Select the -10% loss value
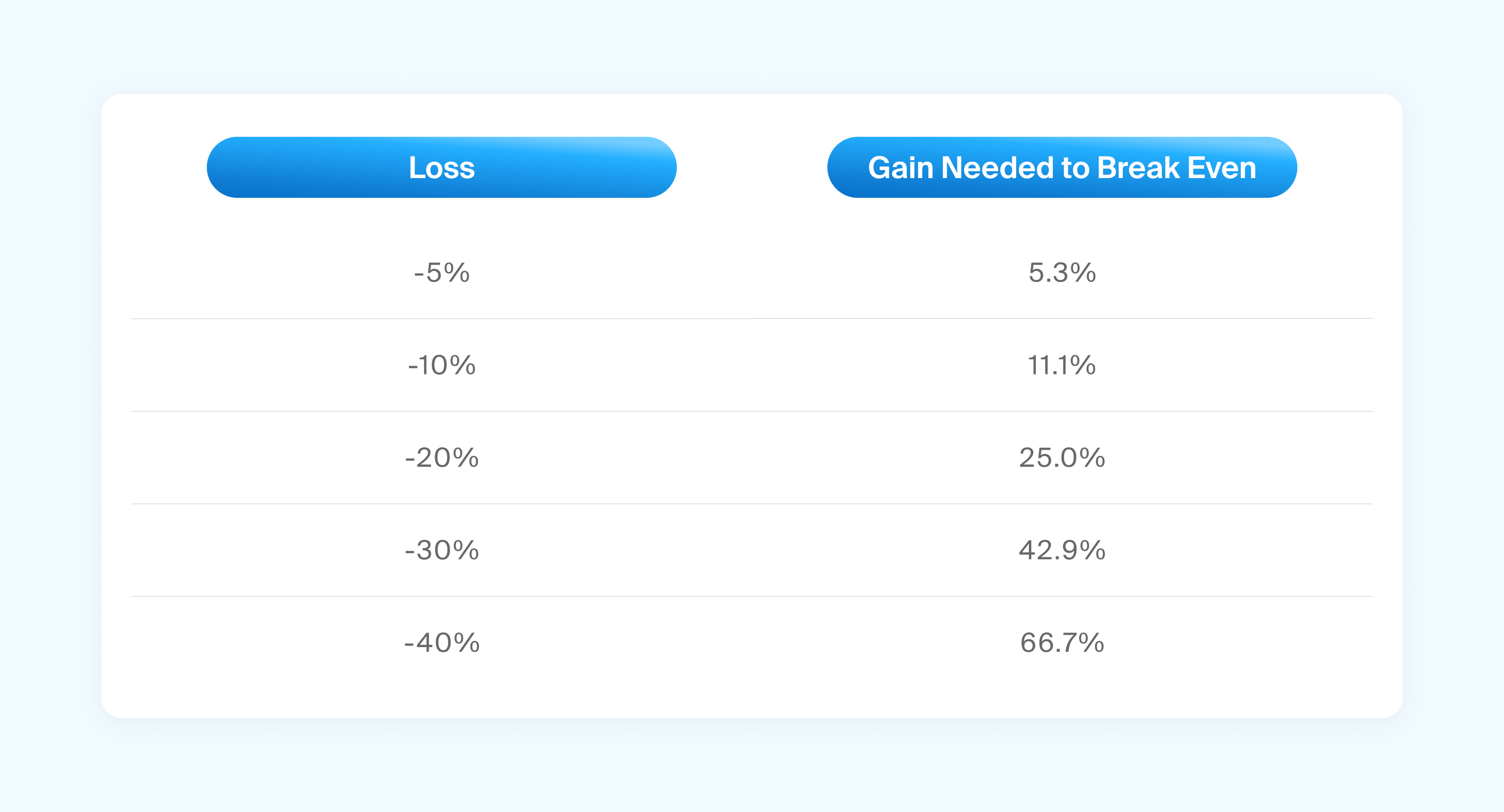The width and height of the screenshot is (1504, 812). (x=442, y=366)
